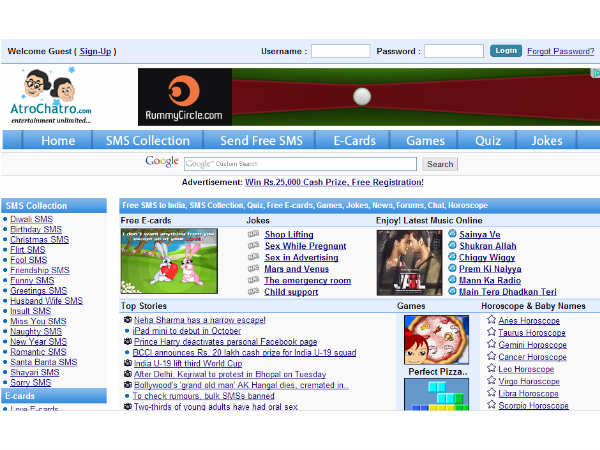600x450 pixels.
Task: Click the Google logo by search box
Action: coord(162,161)
